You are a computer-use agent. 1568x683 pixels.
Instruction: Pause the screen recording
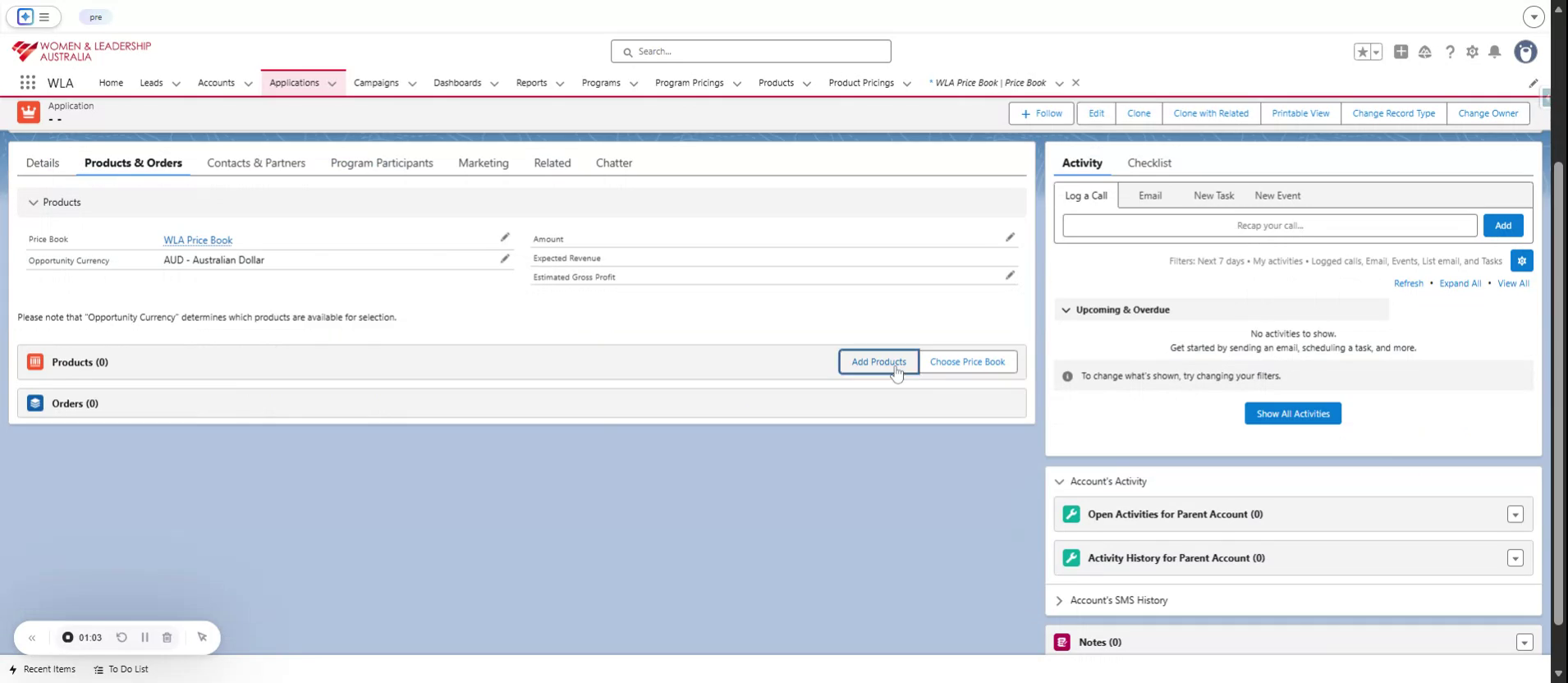[x=144, y=637]
